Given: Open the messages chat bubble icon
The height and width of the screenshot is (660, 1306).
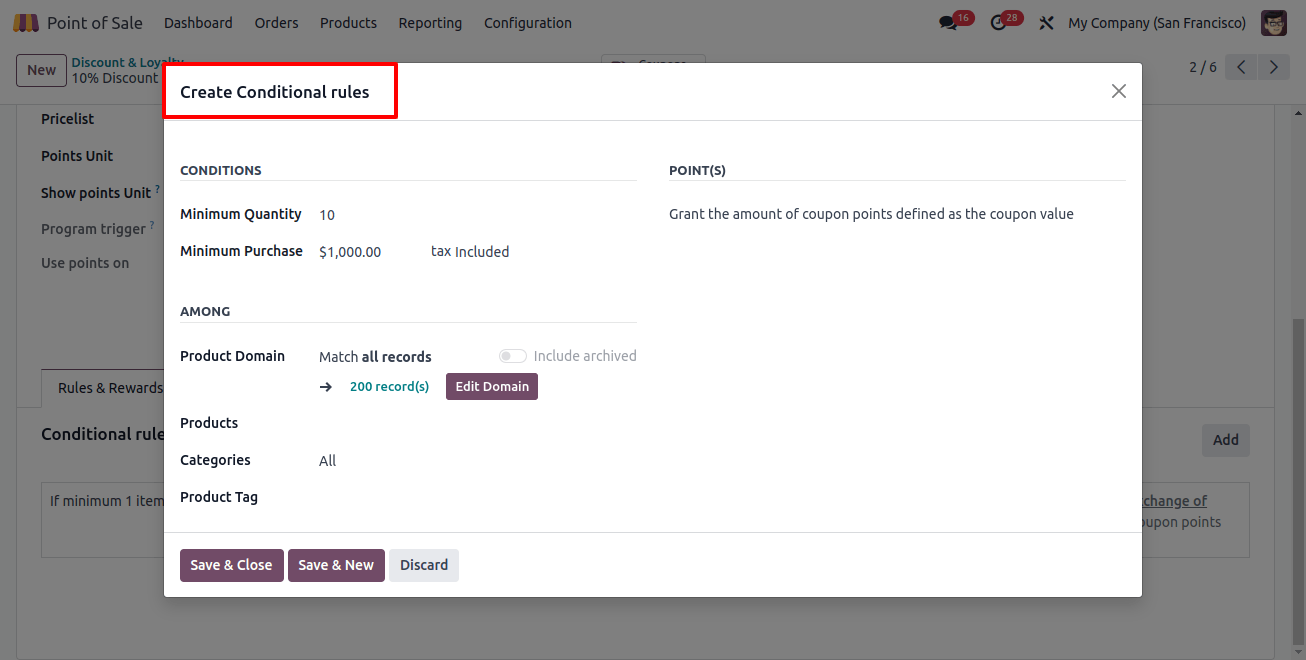Looking at the screenshot, I should point(948,23).
